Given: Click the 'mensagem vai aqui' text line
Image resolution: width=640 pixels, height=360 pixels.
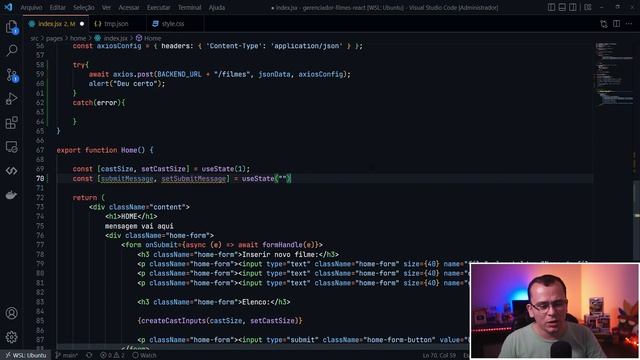Looking at the screenshot, I should 139,226.
